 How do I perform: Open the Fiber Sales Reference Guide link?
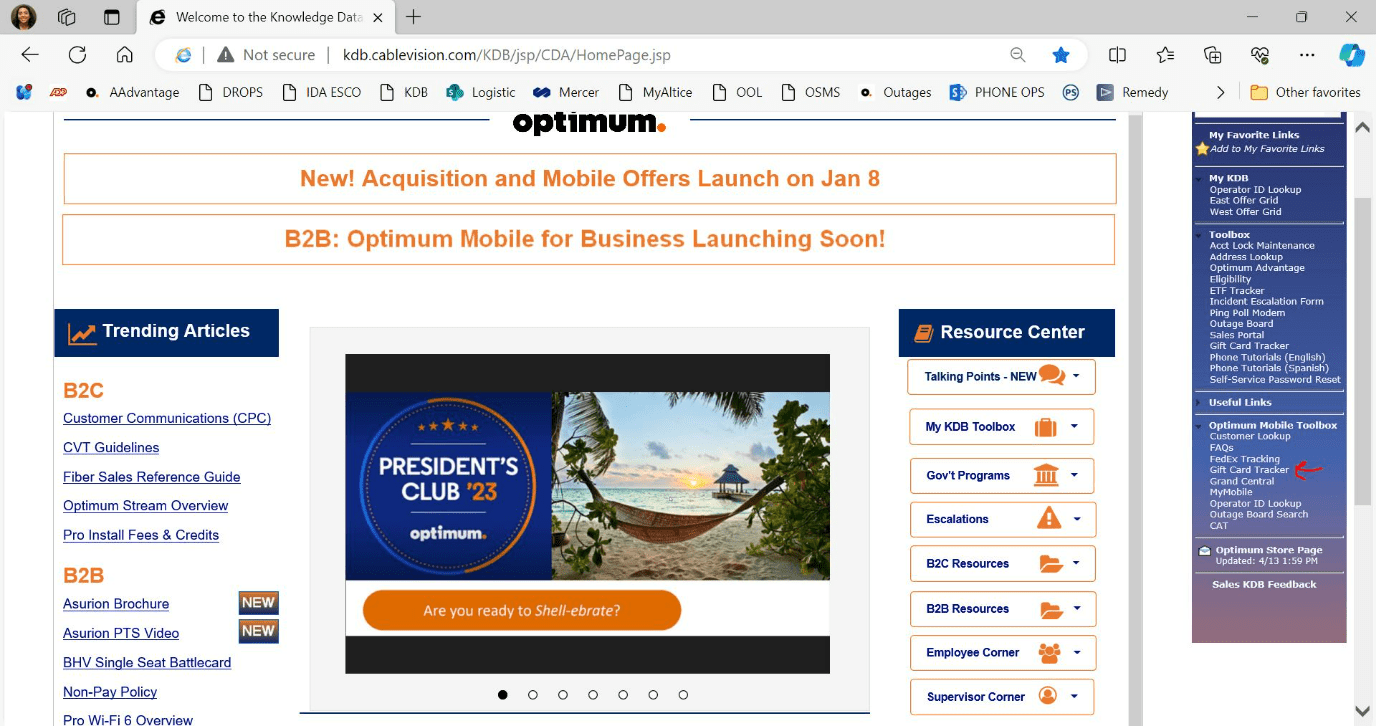pyautogui.click(x=151, y=477)
